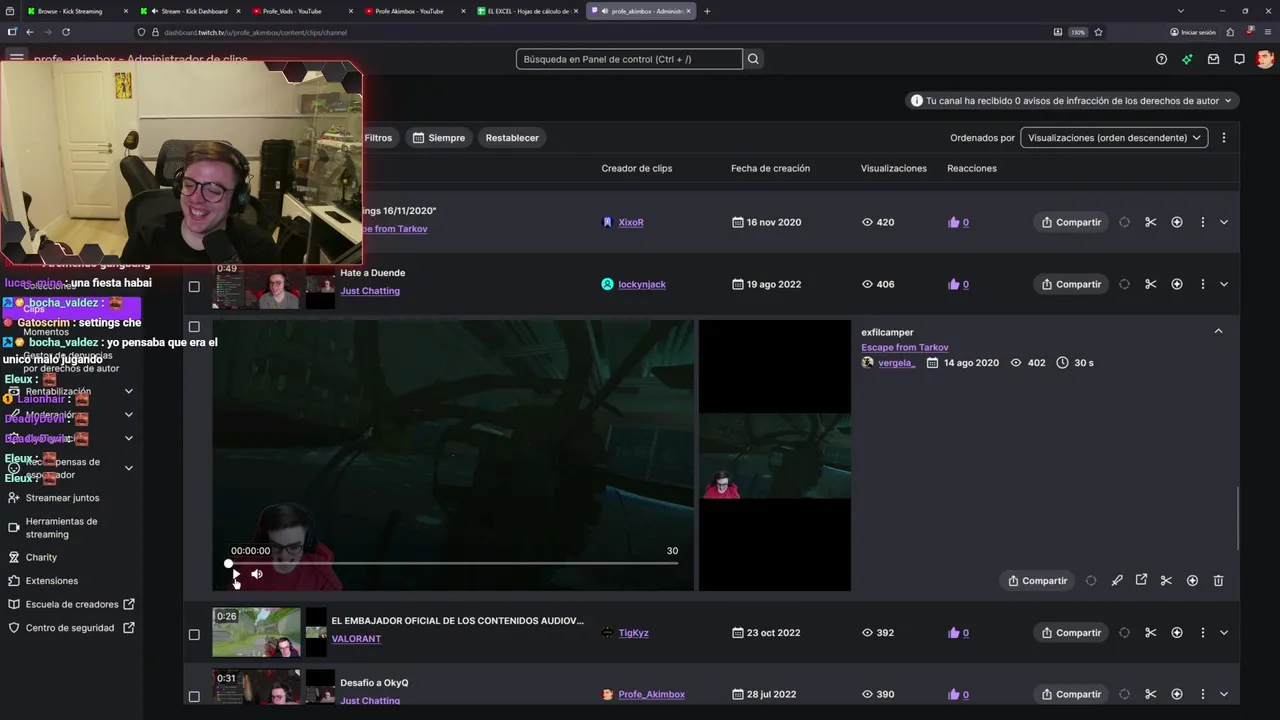Click Compartir on expanded exfilcamper clip
Image resolution: width=1280 pixels, height=720 pixels.
[1038, 580]
